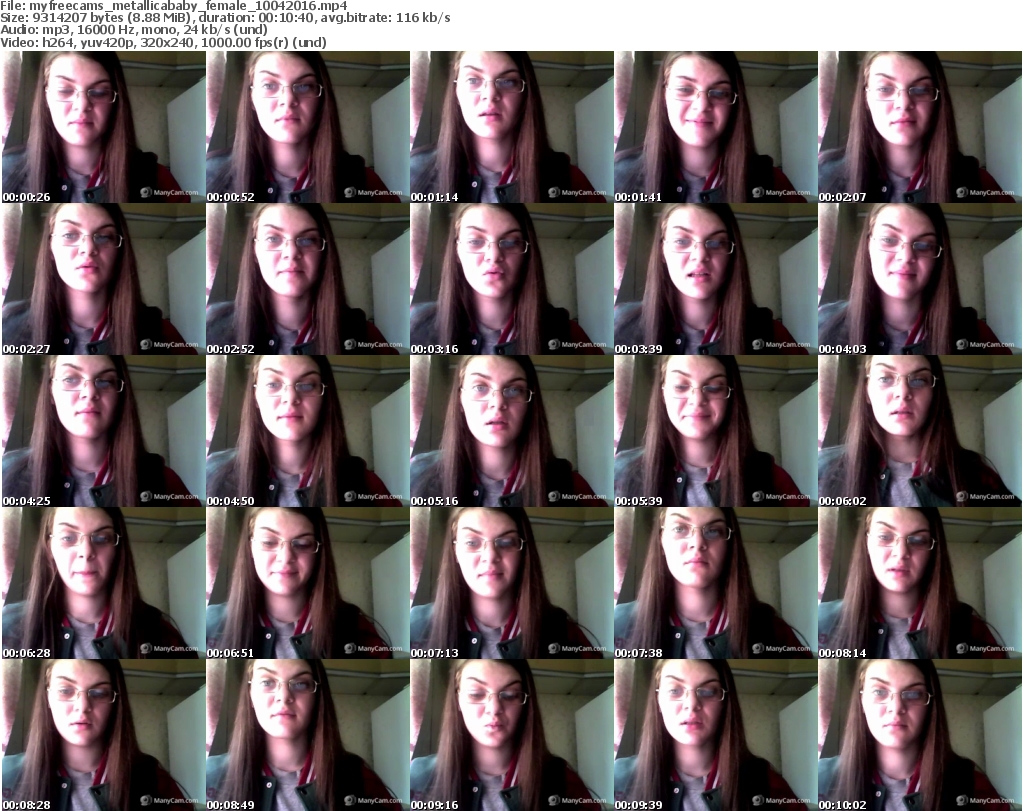Choose the frame at 00:03:16
Screen dimensions: 1024x811
[512, 279]
